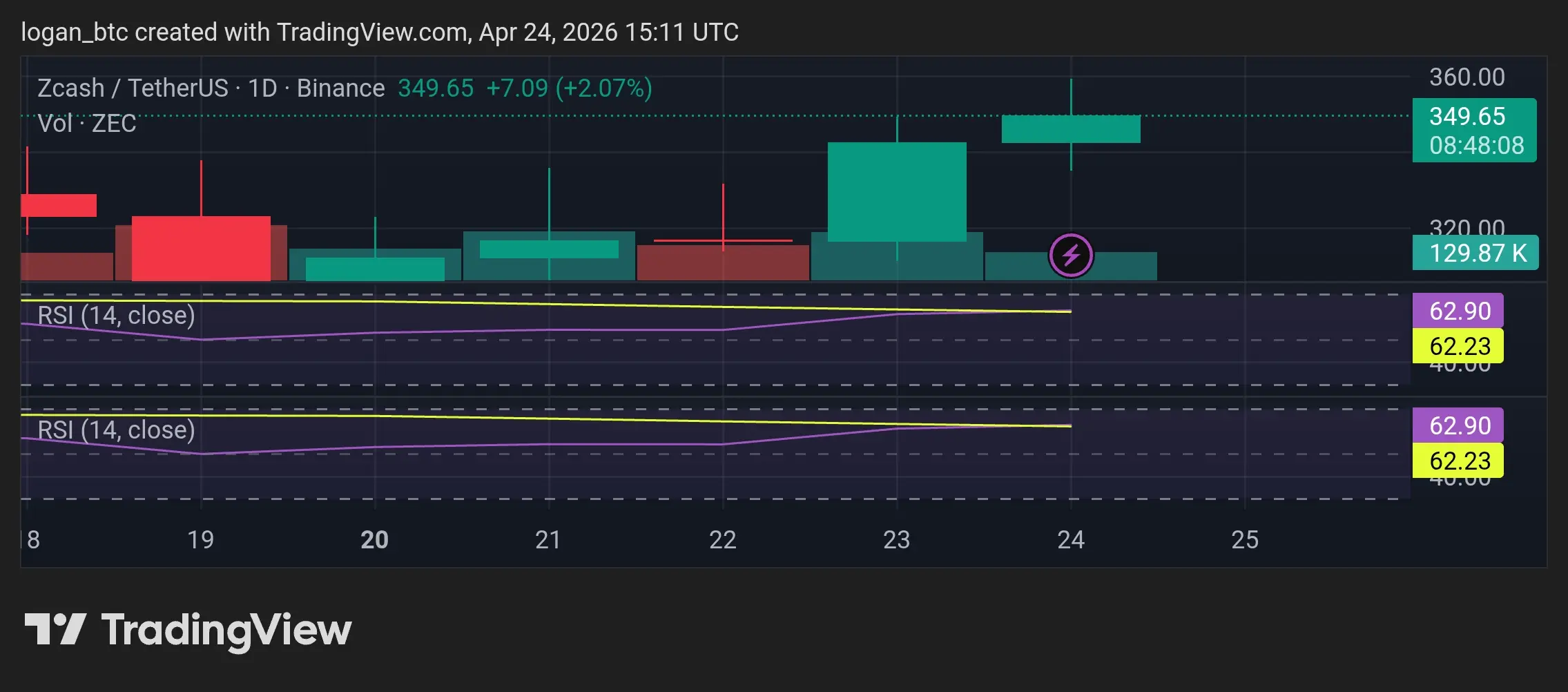
Task: Click the dark red volume bar for the 22nd
Action: (723, 263)
